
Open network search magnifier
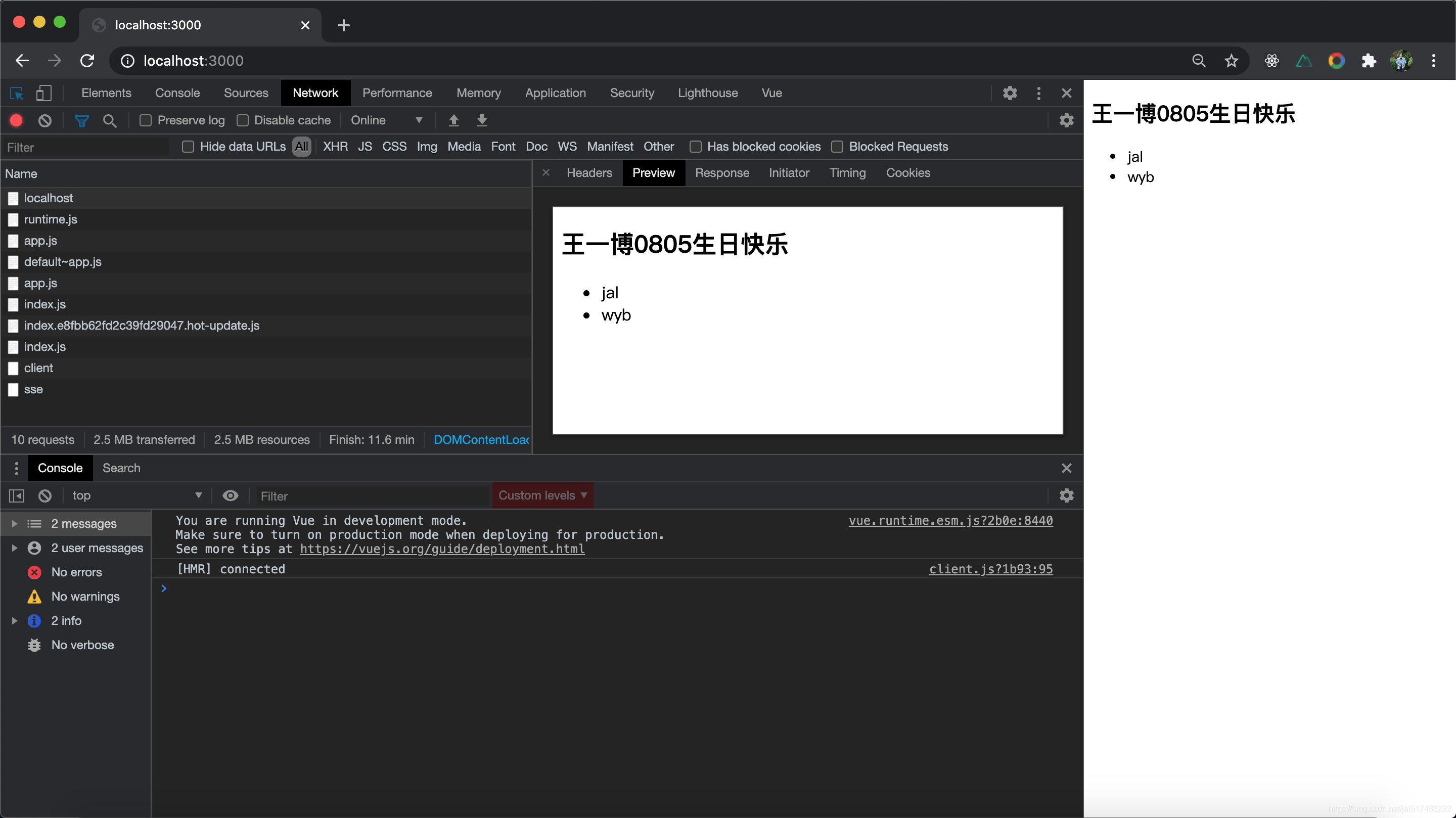tap(110, 120)
